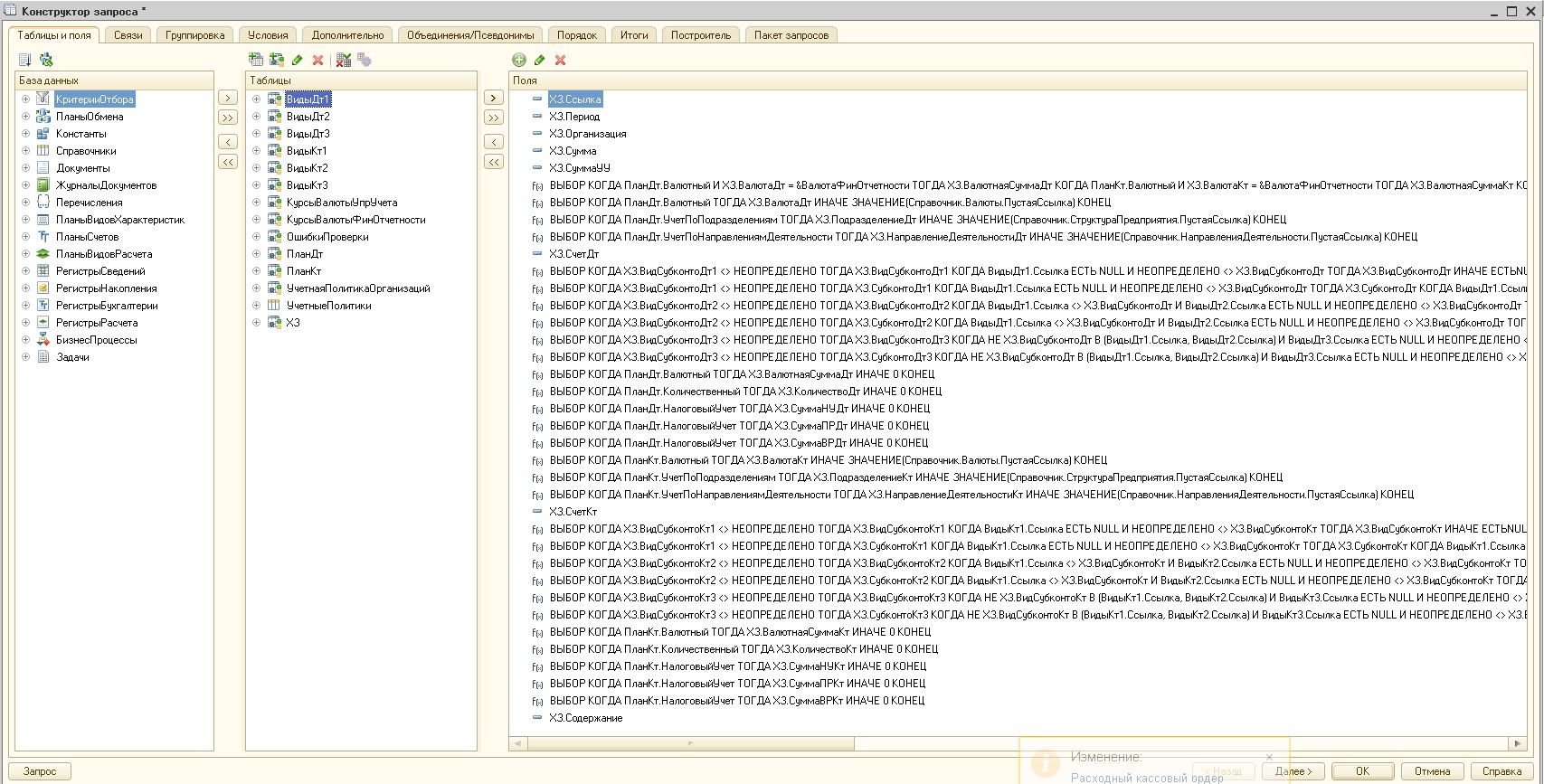
Task: Expand the ПланДт table
Action: 256,253
